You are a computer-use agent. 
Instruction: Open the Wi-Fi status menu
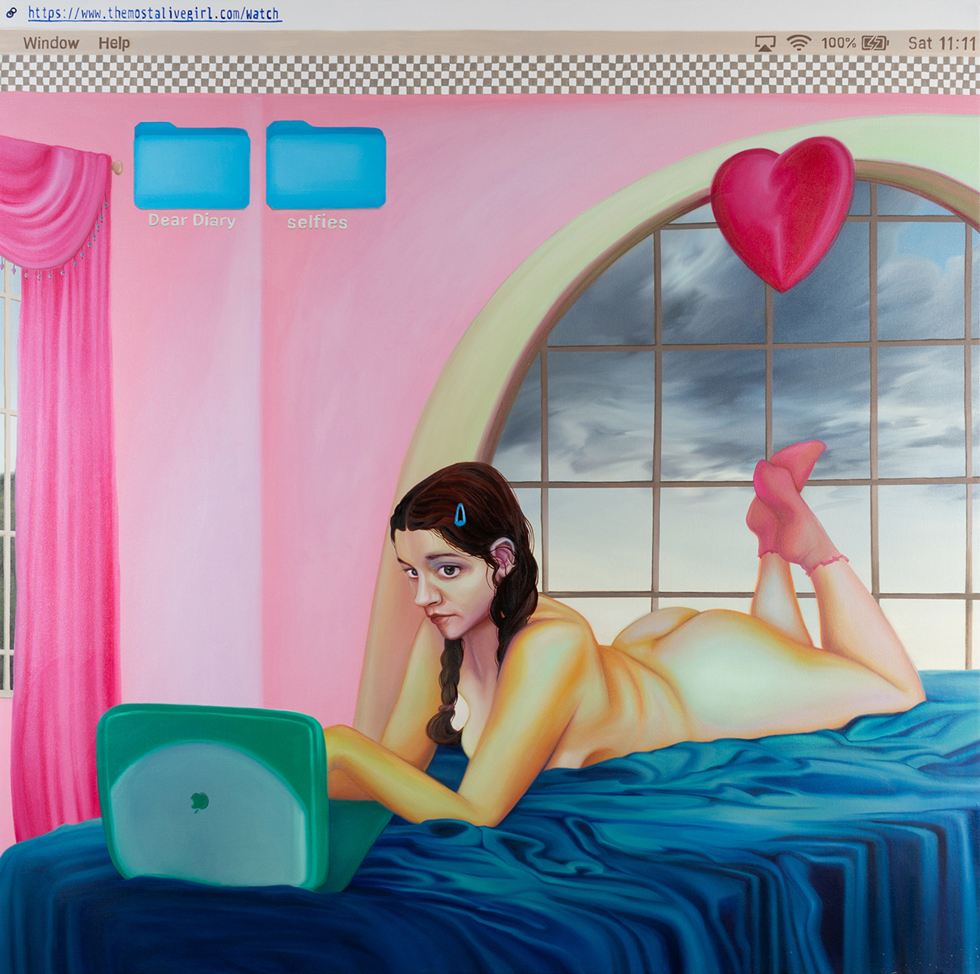(798, 43)
